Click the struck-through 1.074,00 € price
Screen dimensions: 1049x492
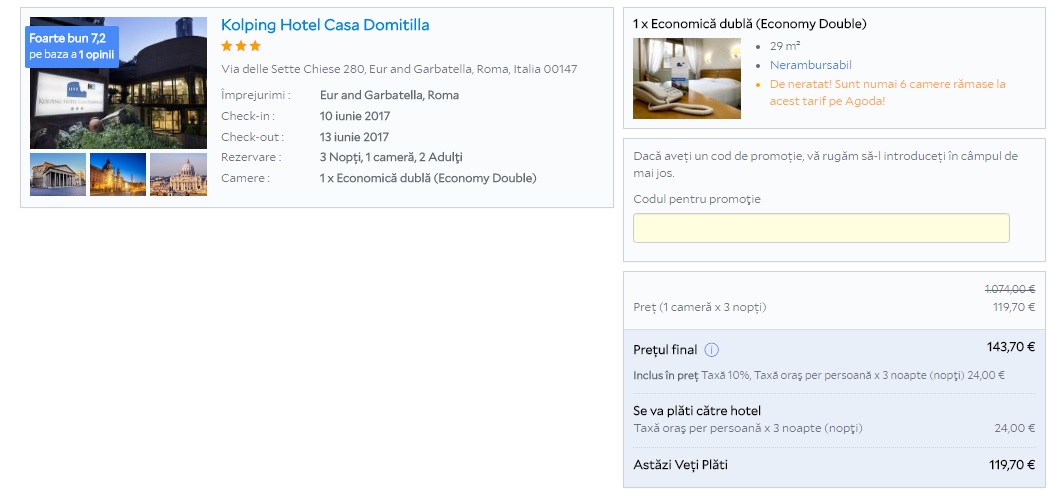pyautogui.click(x=1009, y=289)
